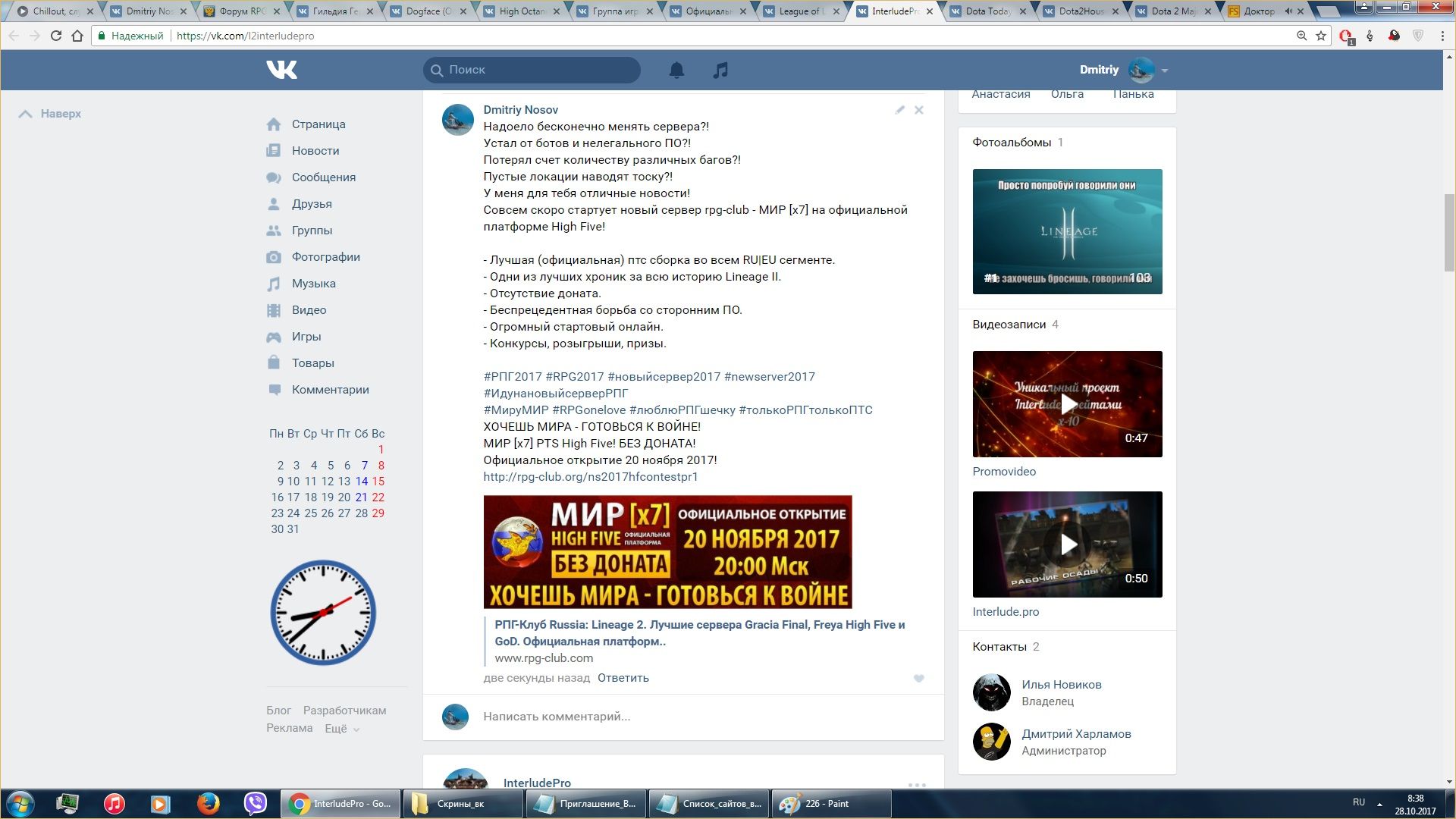Open the music note player icon
This screenshot has height=819, width=1456.
point(720,70)
